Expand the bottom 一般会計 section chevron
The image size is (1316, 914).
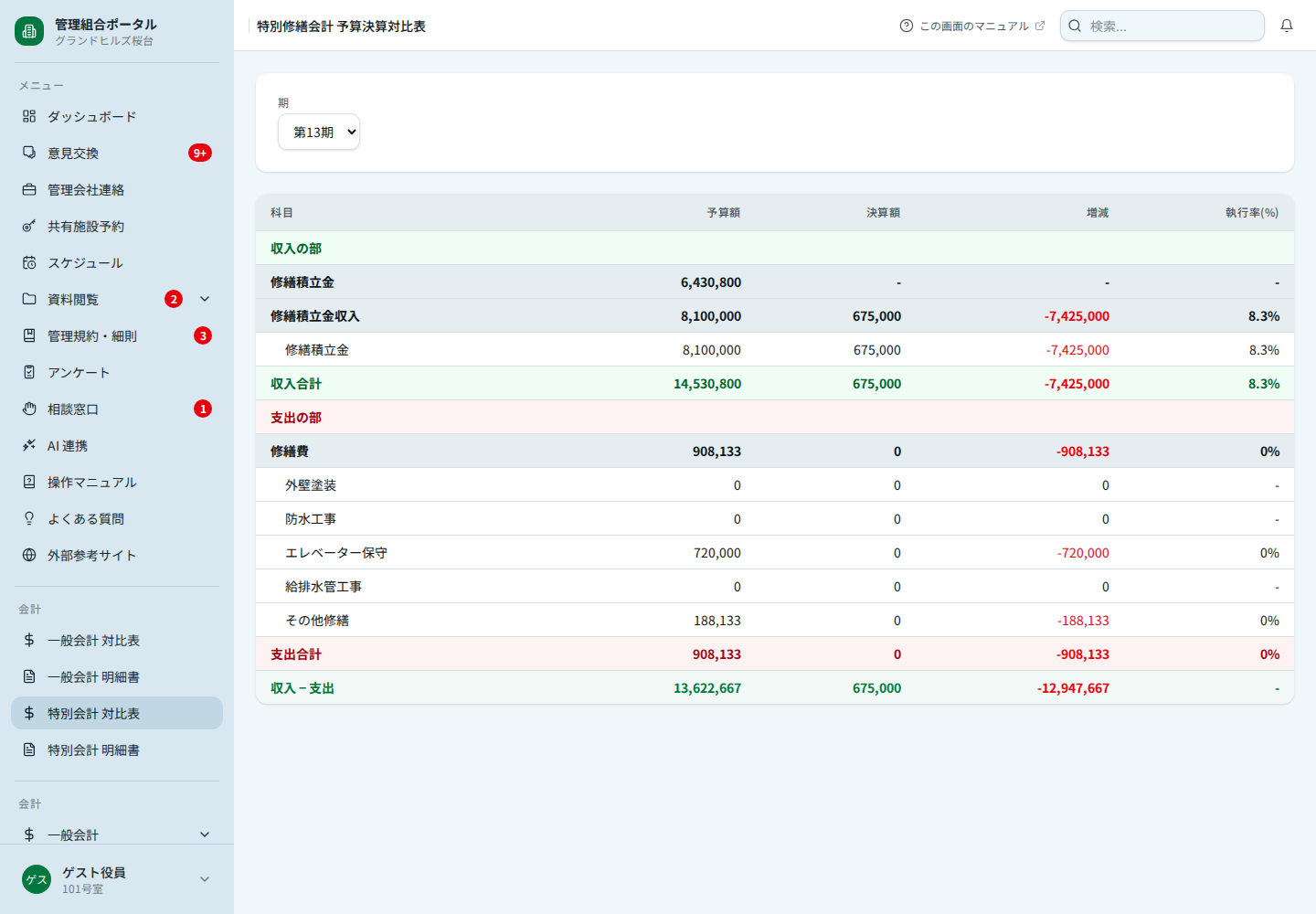205,834
